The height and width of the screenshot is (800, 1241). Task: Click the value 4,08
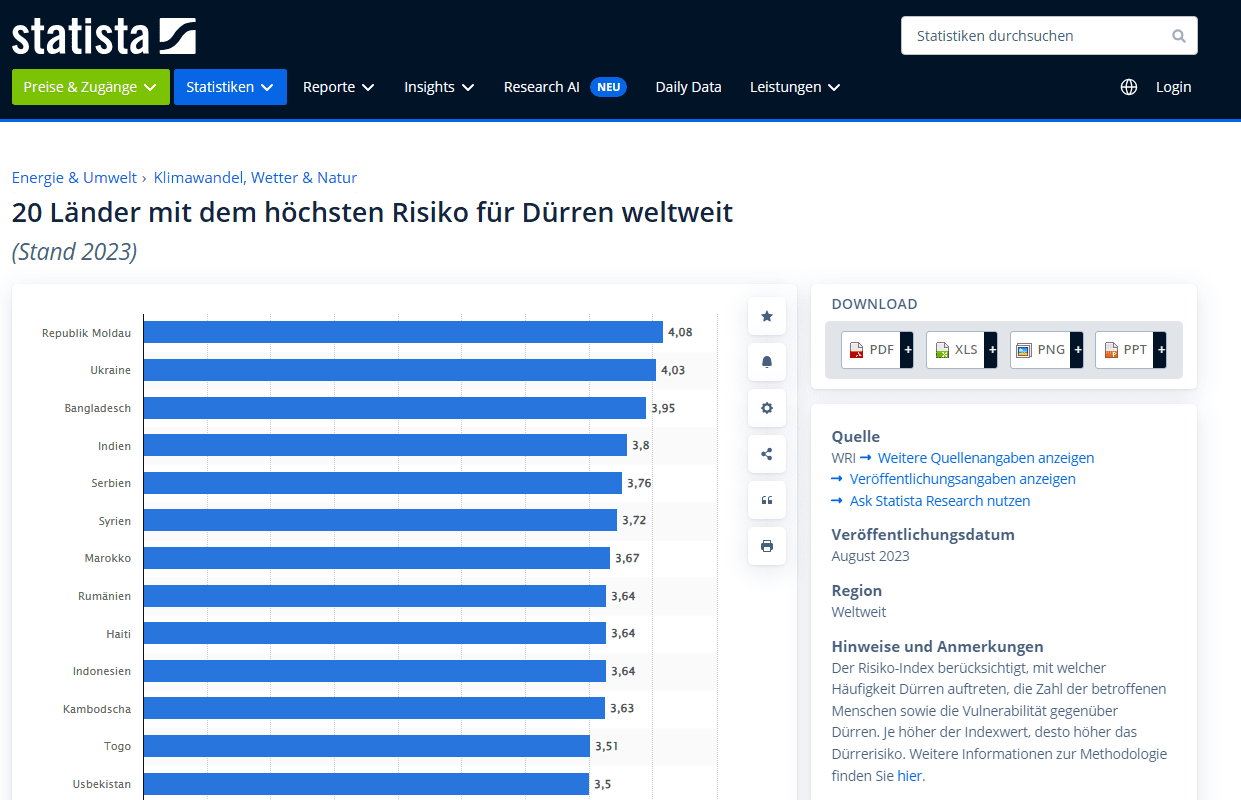(680, 332)
